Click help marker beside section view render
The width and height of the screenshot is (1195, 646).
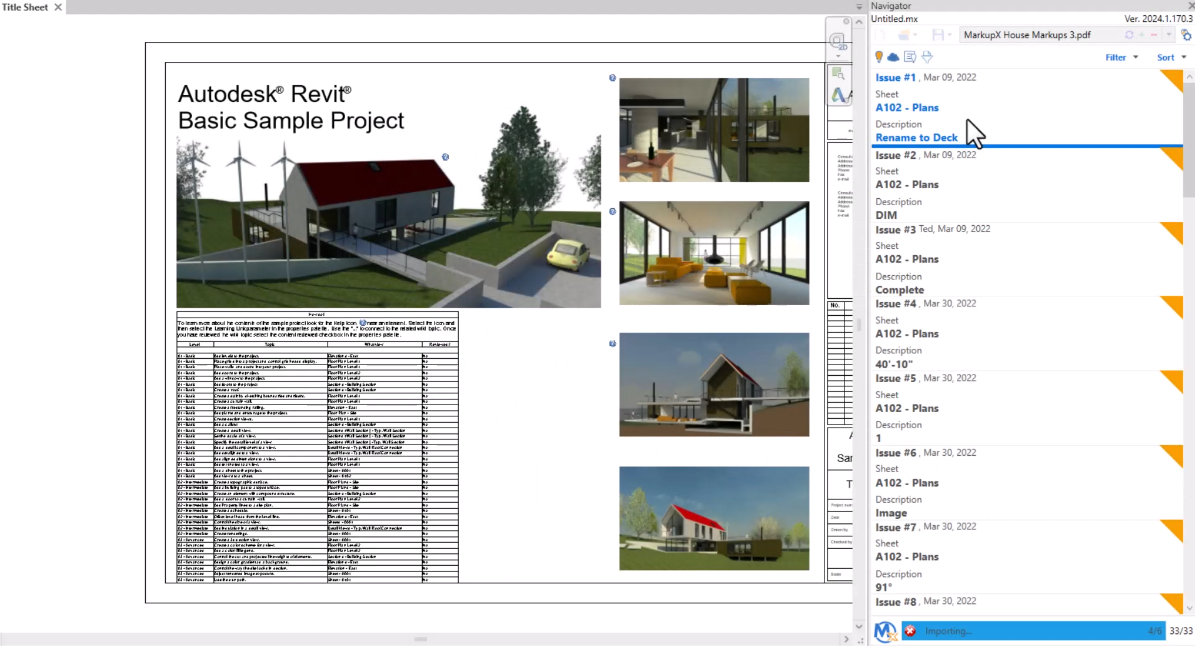click(612, 344)
